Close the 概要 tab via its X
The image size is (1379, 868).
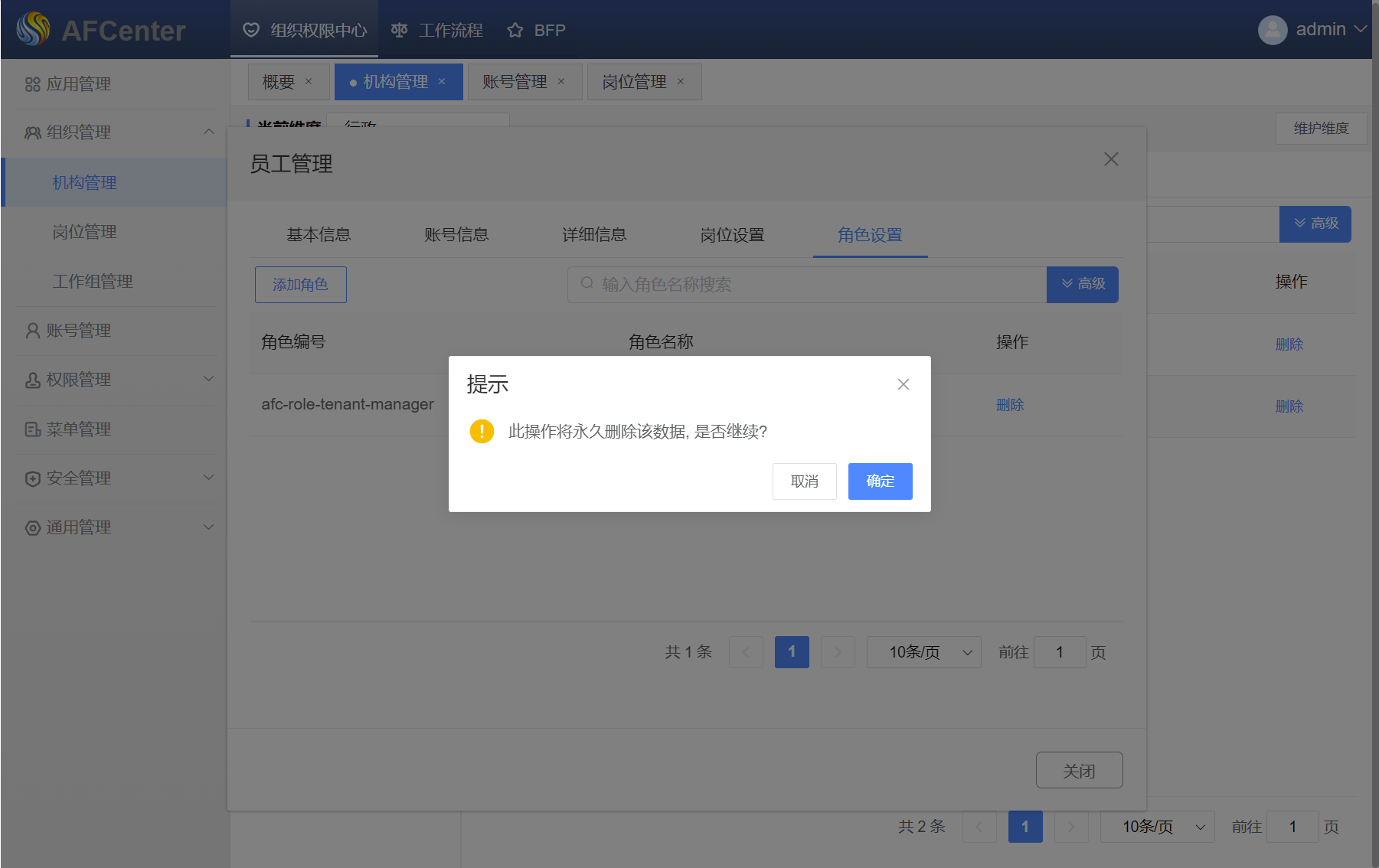(x=309, y=82)
